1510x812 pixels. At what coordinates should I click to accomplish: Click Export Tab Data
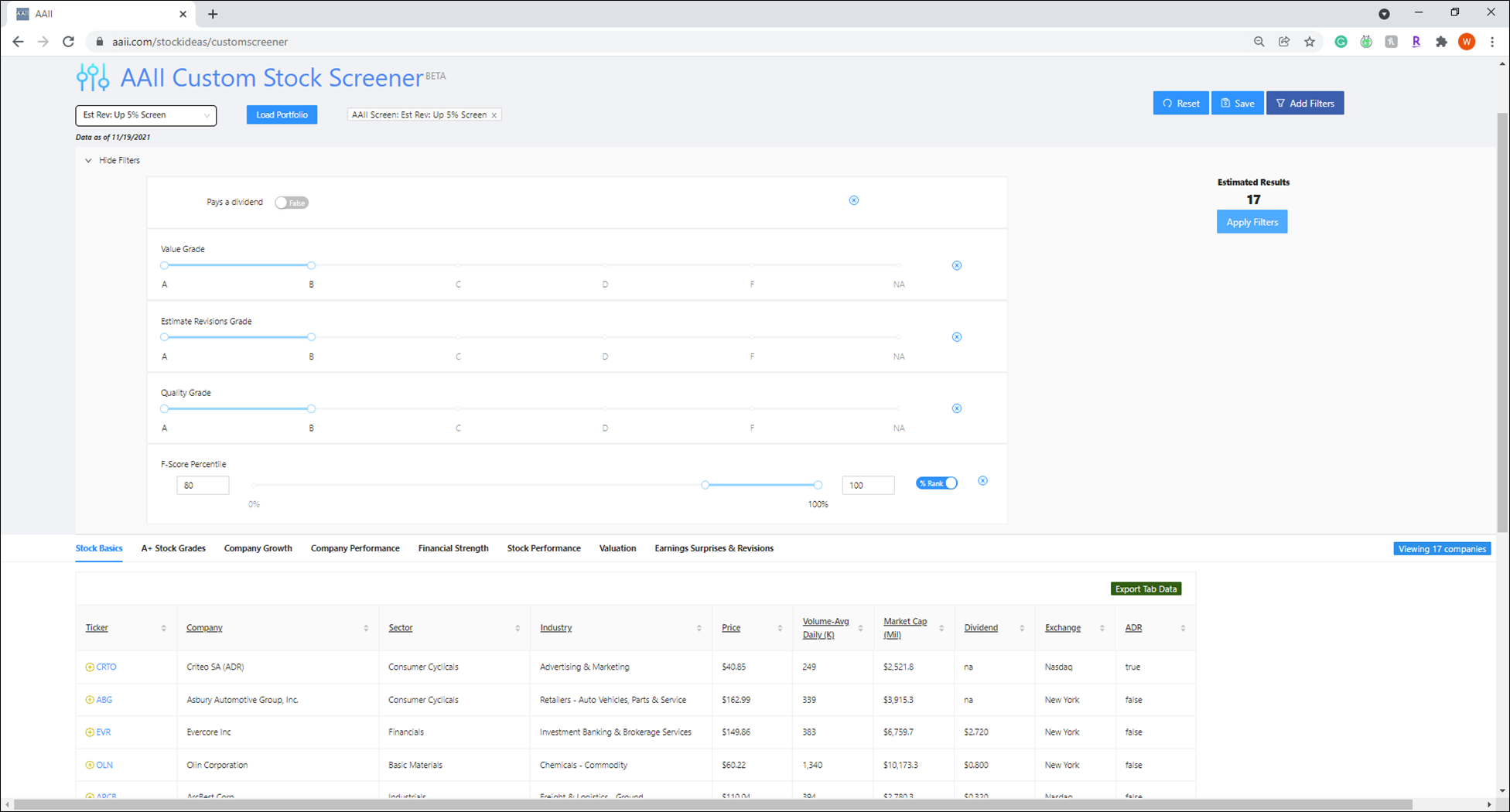point(1146,589)
